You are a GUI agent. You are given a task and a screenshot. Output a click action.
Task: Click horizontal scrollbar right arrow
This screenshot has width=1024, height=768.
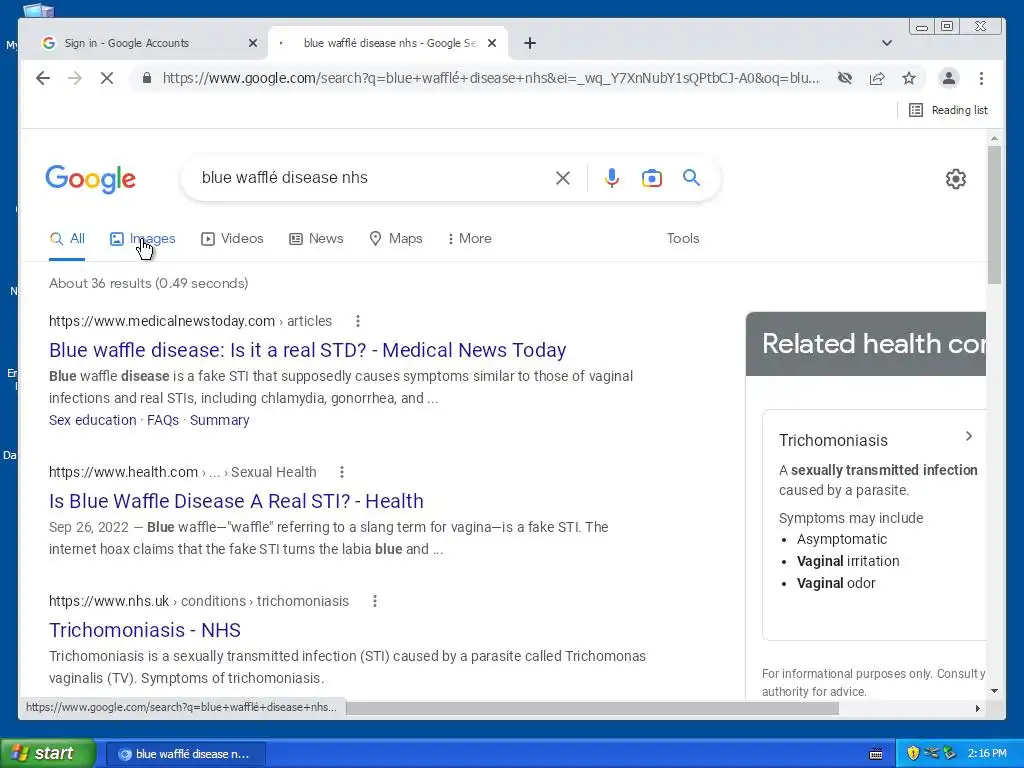[978, 709]
